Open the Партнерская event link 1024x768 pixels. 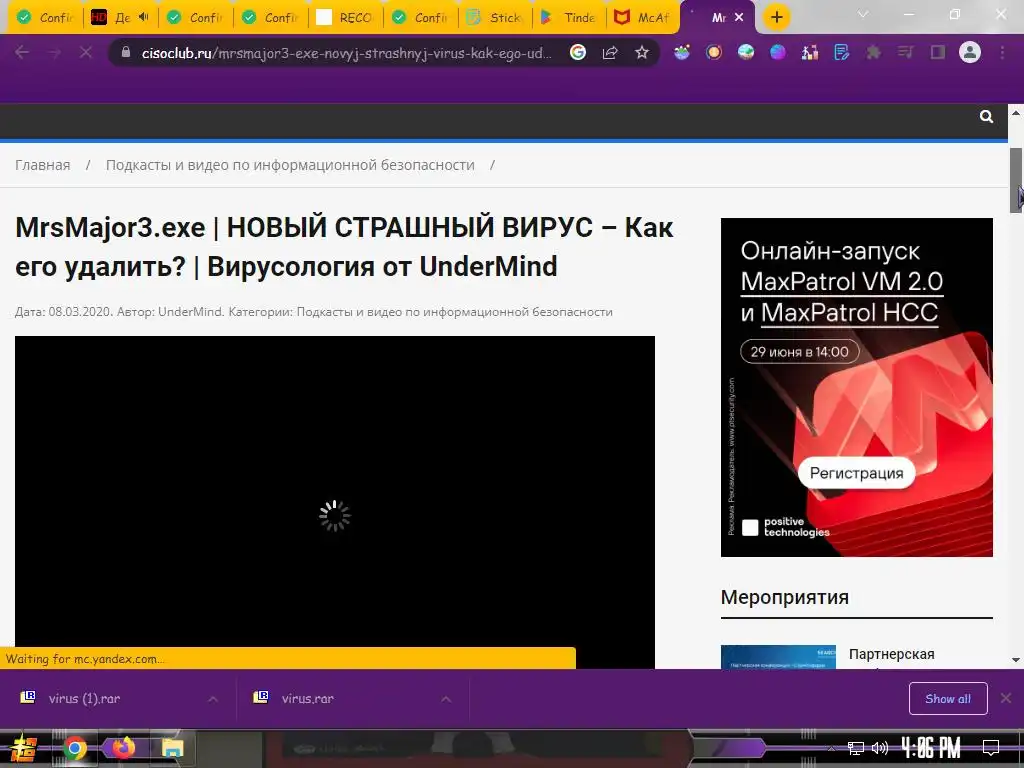click(891, 654)
